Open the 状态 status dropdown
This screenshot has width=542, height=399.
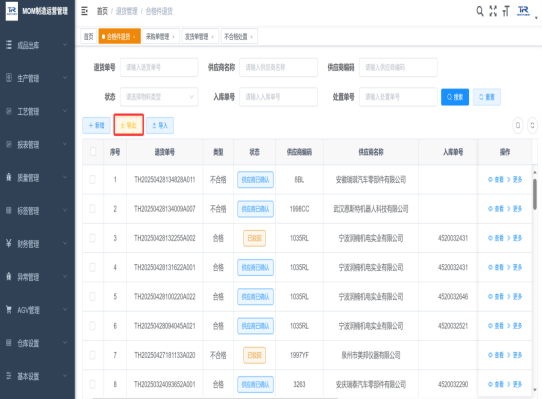pyautogui.click(x=159, y=97)
